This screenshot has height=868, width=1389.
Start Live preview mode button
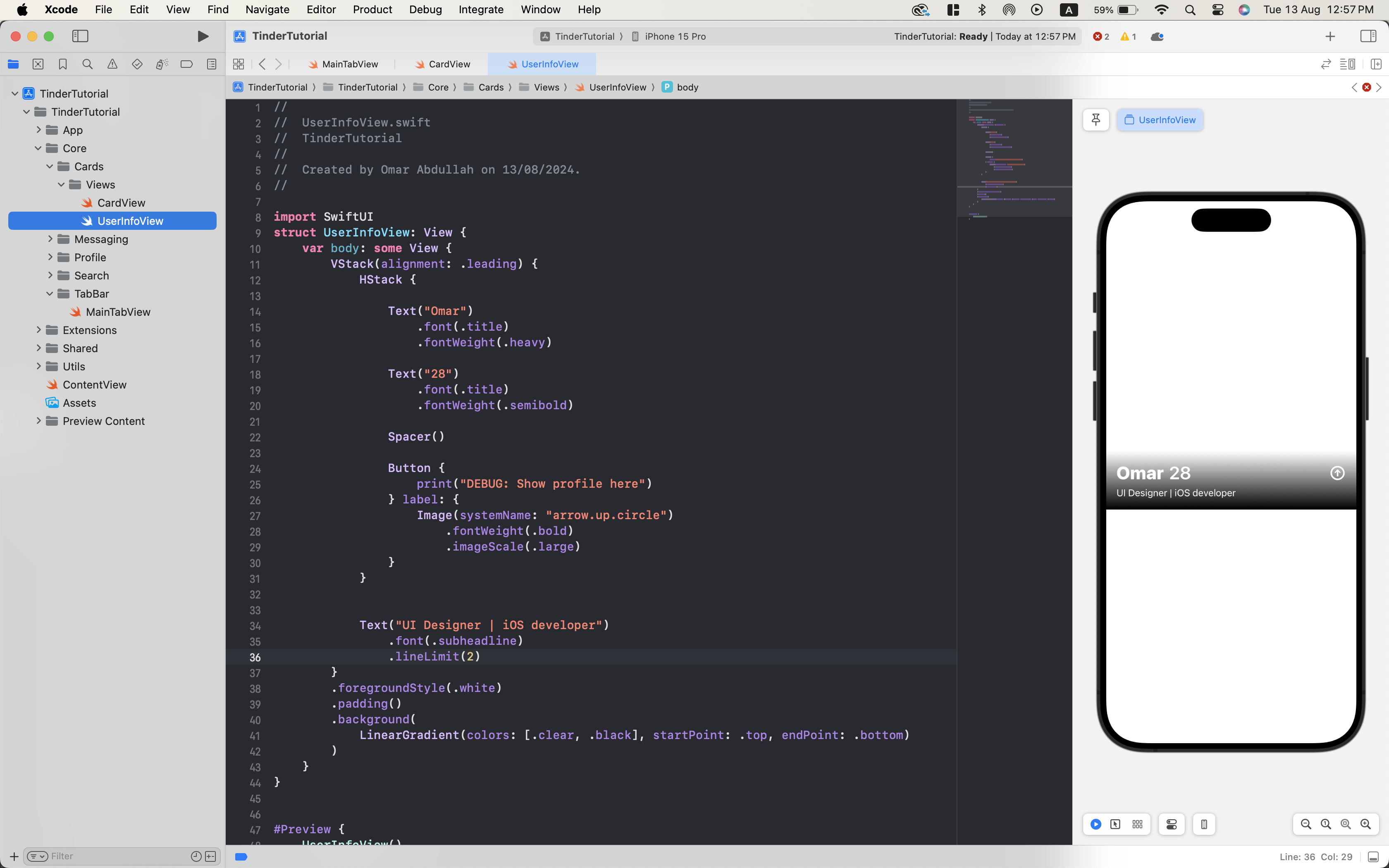point(1096,824)
